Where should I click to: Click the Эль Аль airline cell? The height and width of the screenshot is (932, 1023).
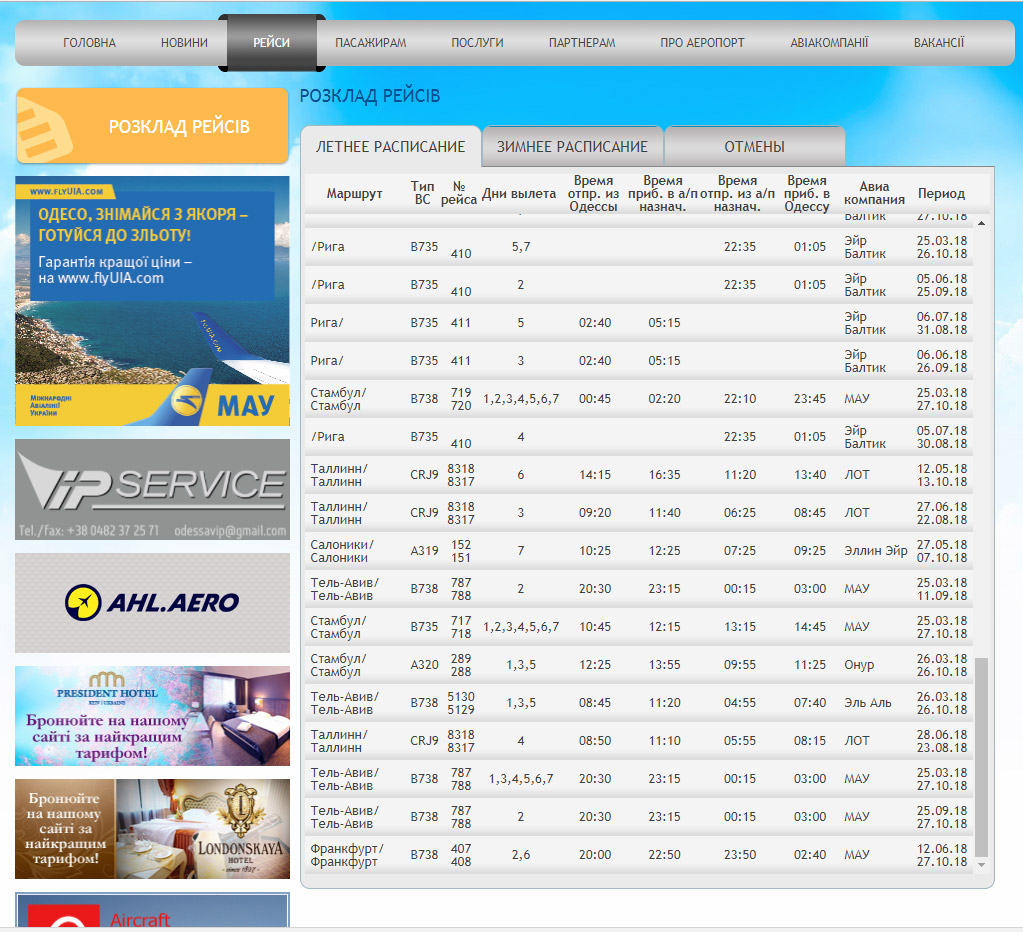pos(868,703)
